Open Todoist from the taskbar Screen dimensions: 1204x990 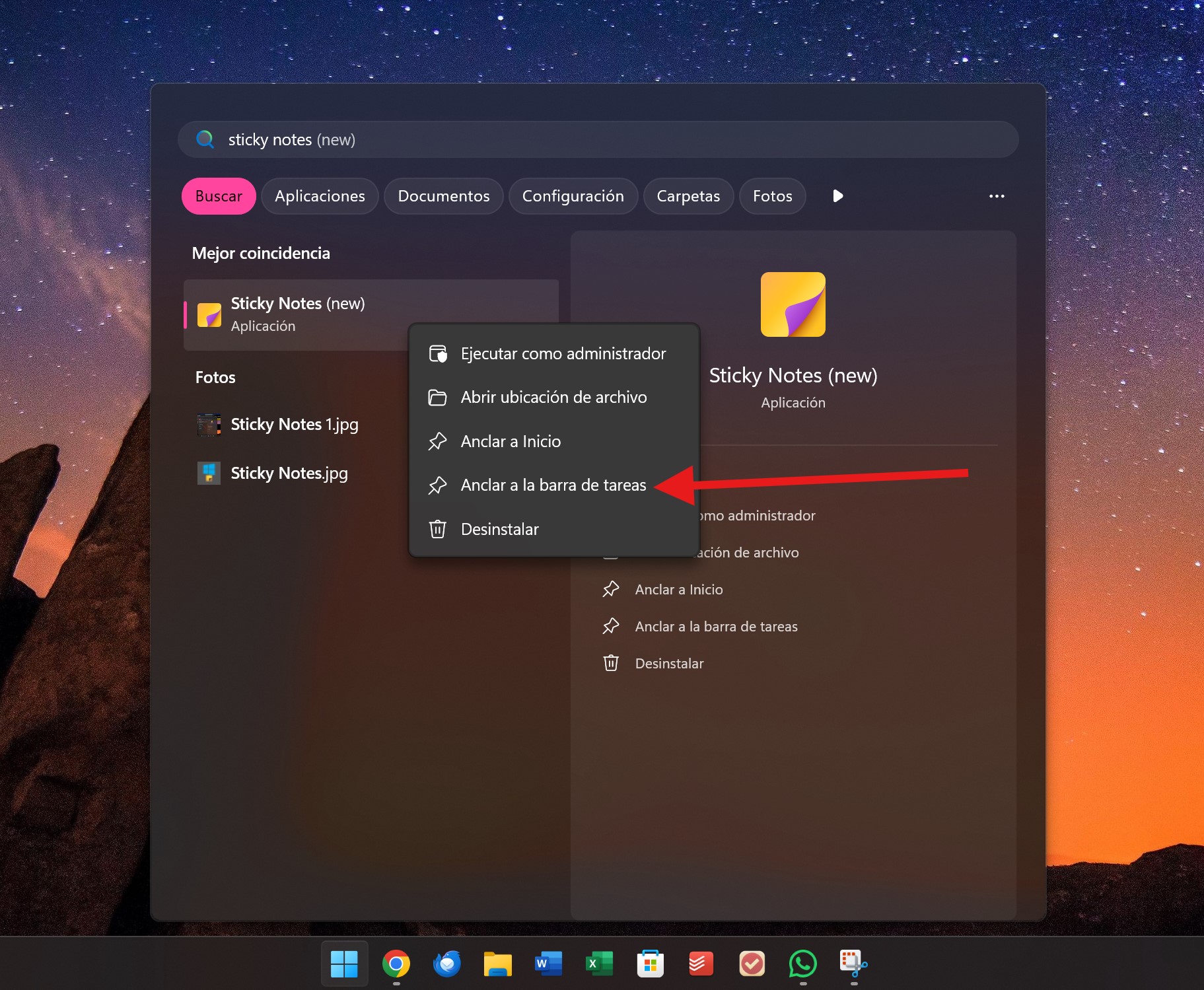click(x=701, y=964)
